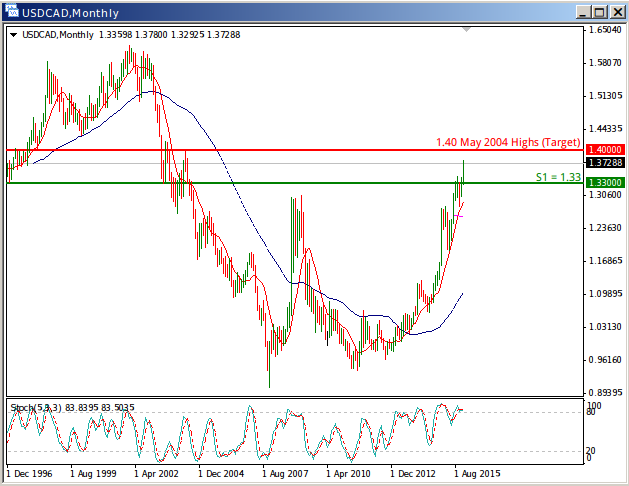Click the 1.09895 price scale value
This screenshot has width=629, height=486.
[x=605, y=294]
